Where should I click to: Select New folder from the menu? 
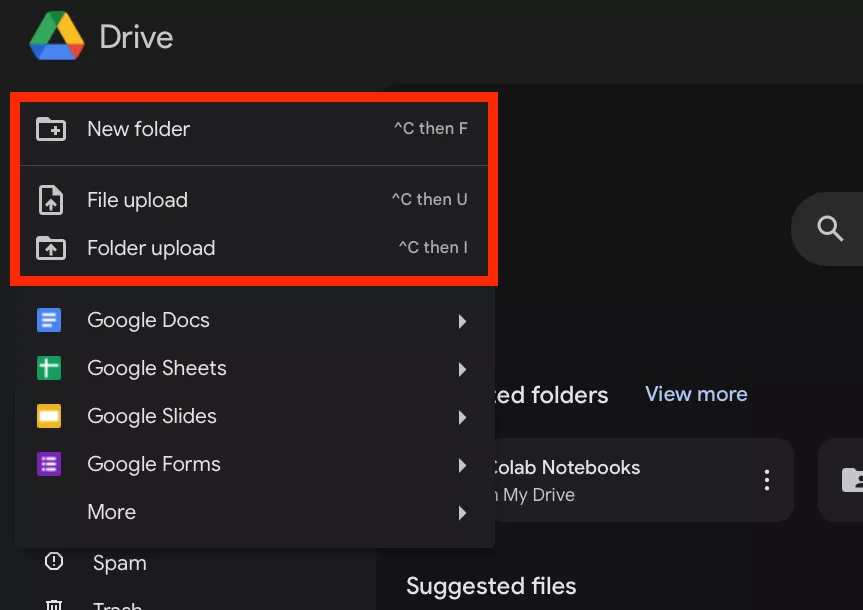(137, 129)
